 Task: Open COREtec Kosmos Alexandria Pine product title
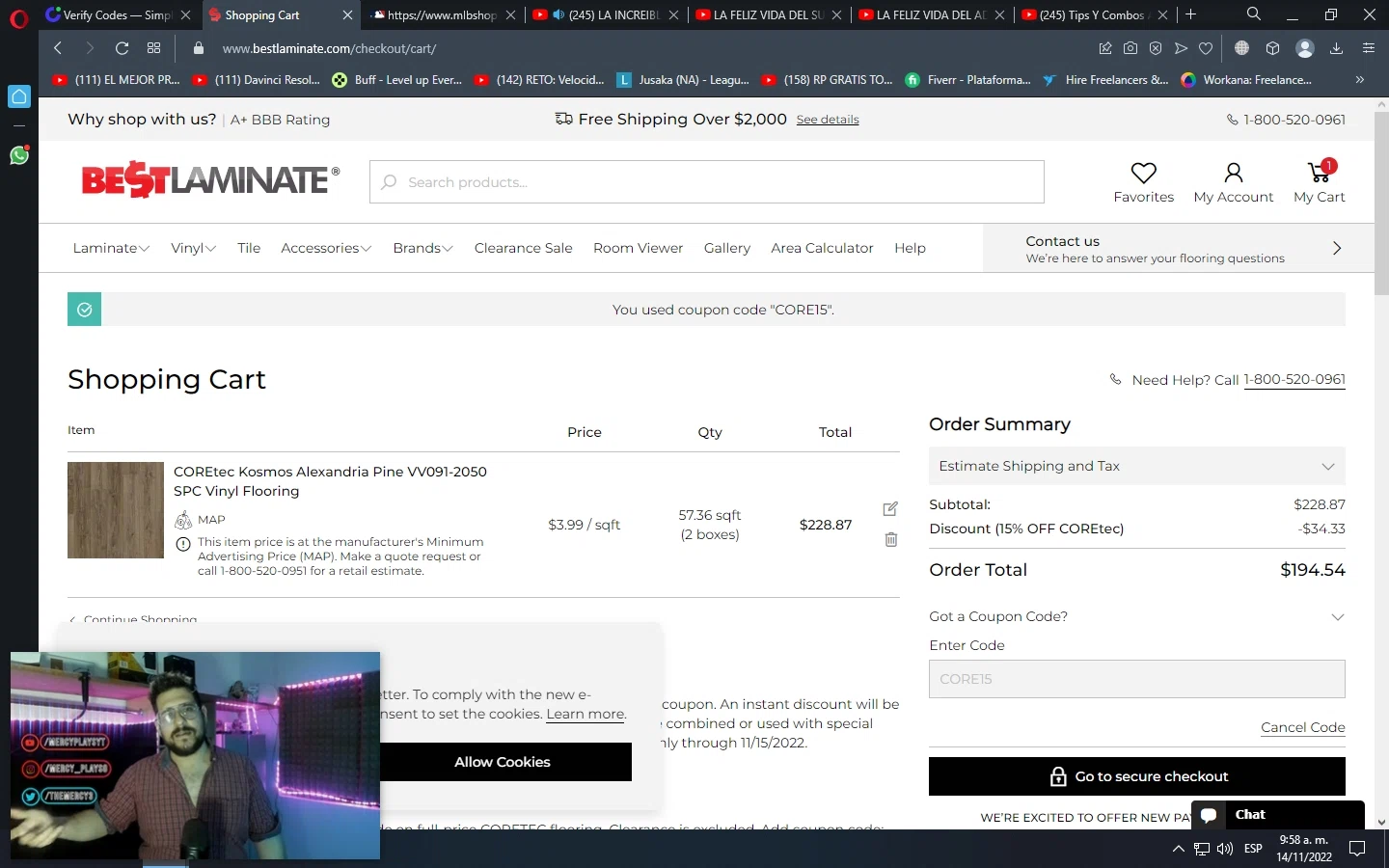pos(330,481)
